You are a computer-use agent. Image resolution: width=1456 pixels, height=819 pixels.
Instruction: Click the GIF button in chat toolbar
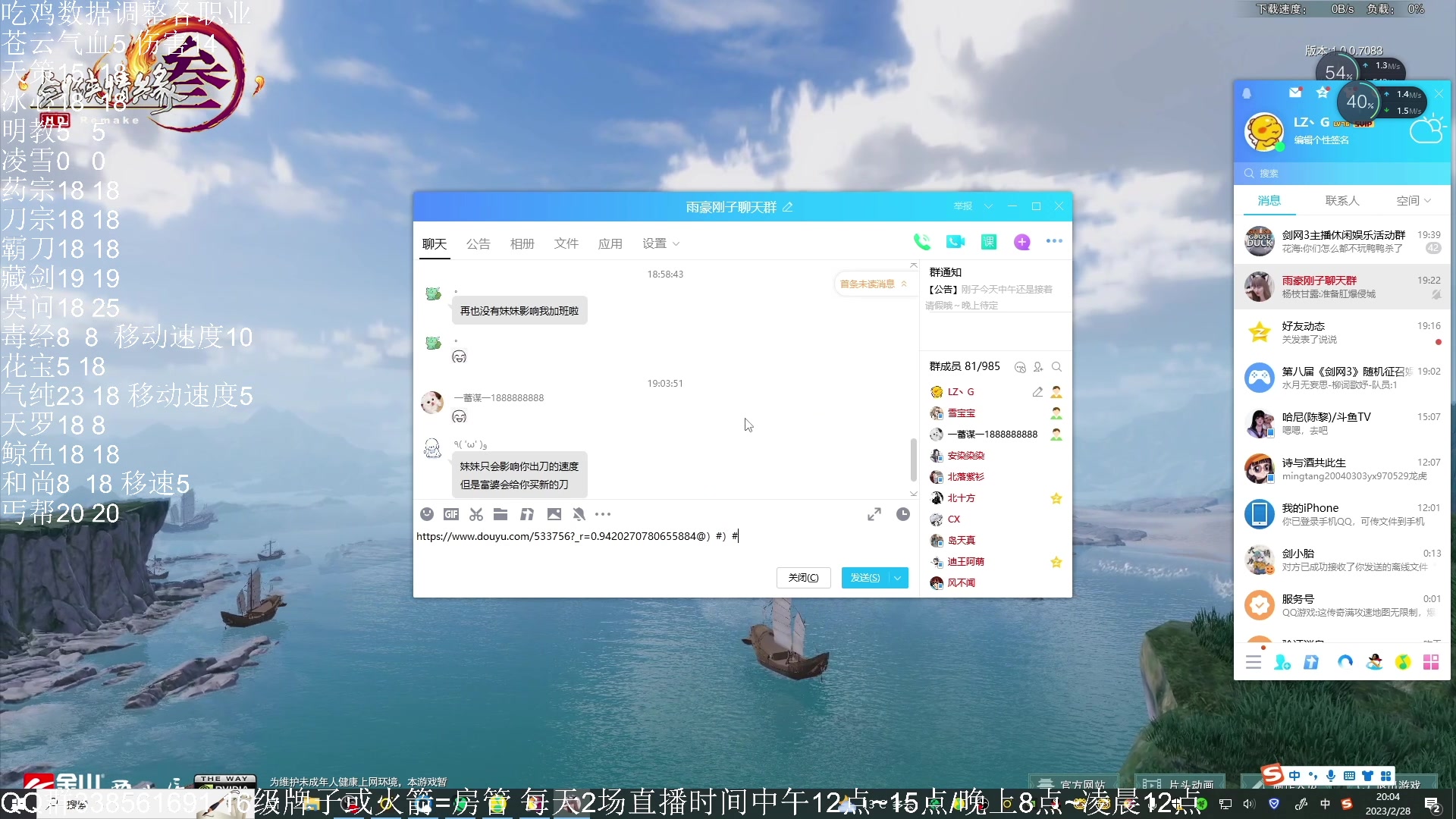451,514
